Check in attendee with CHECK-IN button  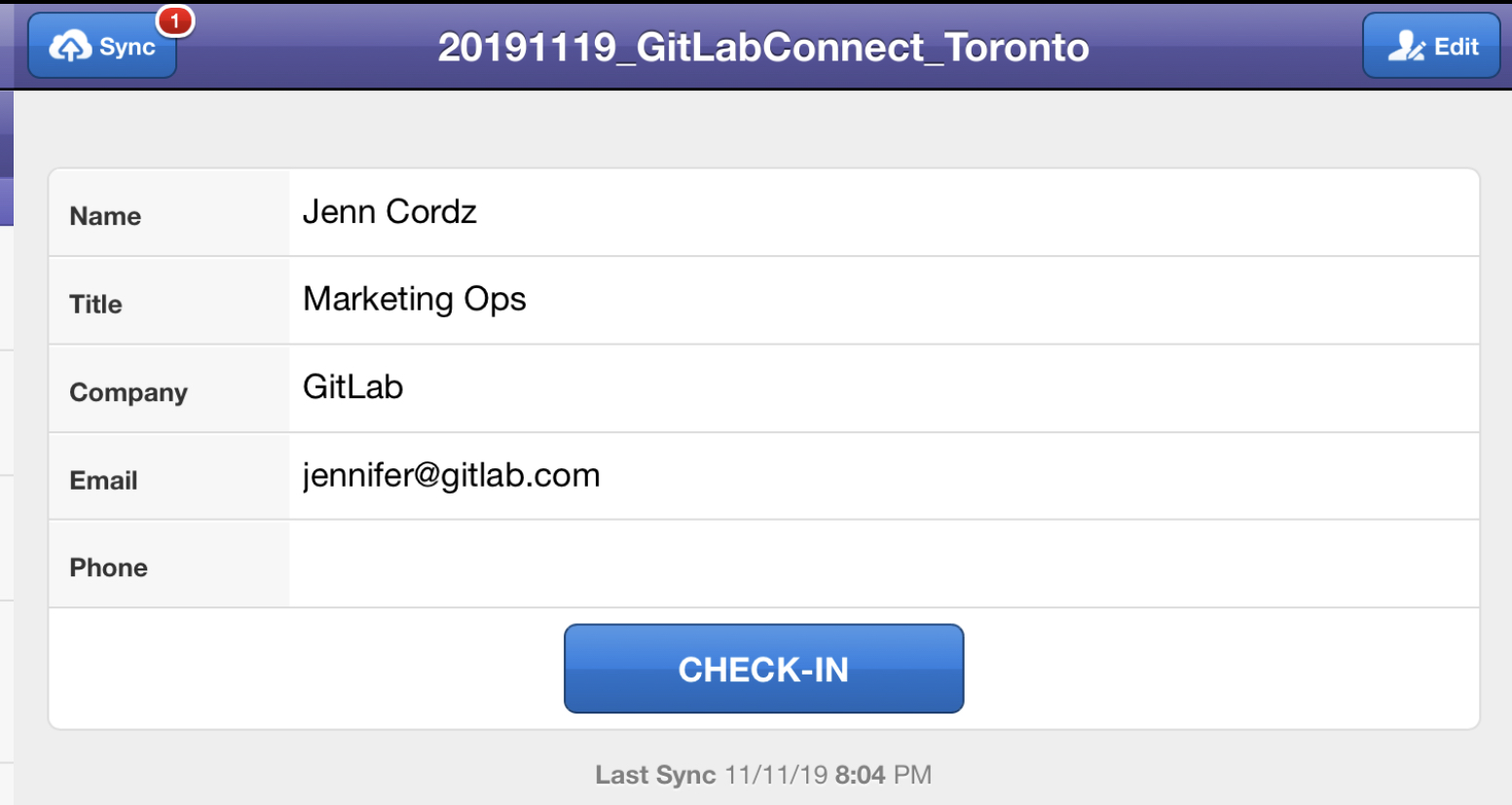pyautogui.click(x=763, y=669)
